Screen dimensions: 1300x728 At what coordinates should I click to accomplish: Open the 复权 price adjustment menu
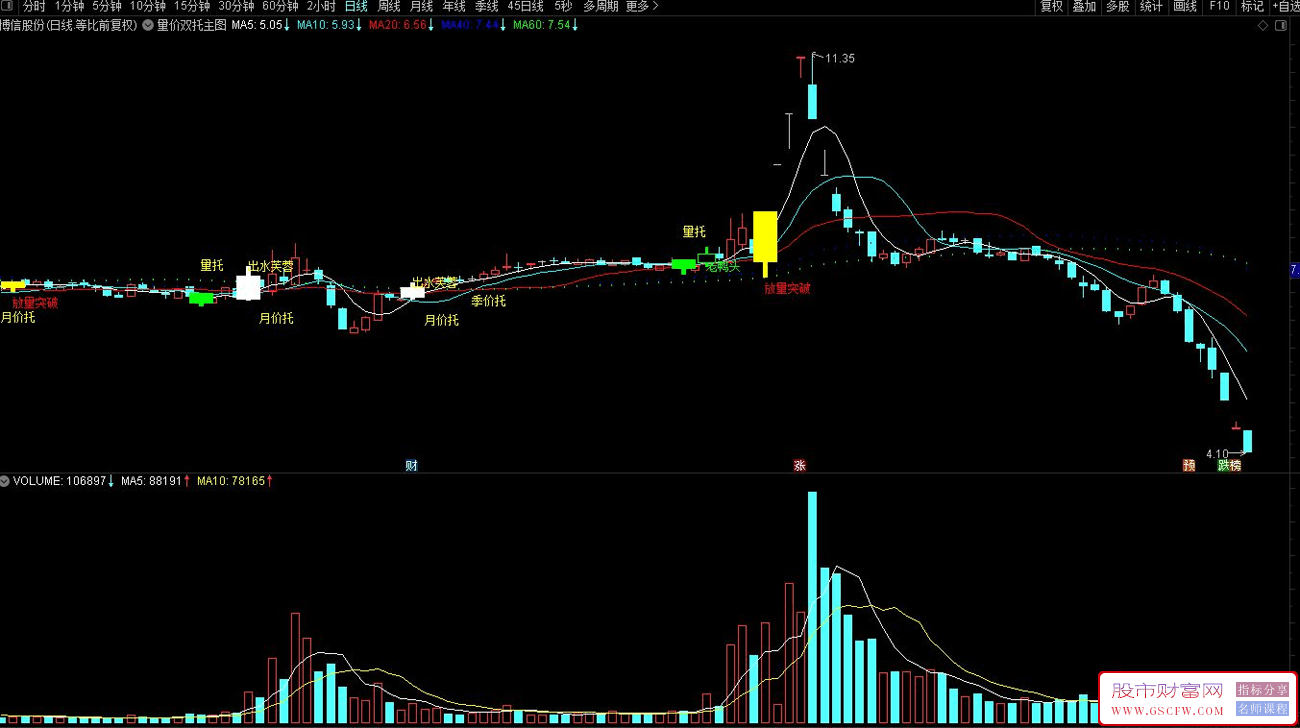point(1052,6)
